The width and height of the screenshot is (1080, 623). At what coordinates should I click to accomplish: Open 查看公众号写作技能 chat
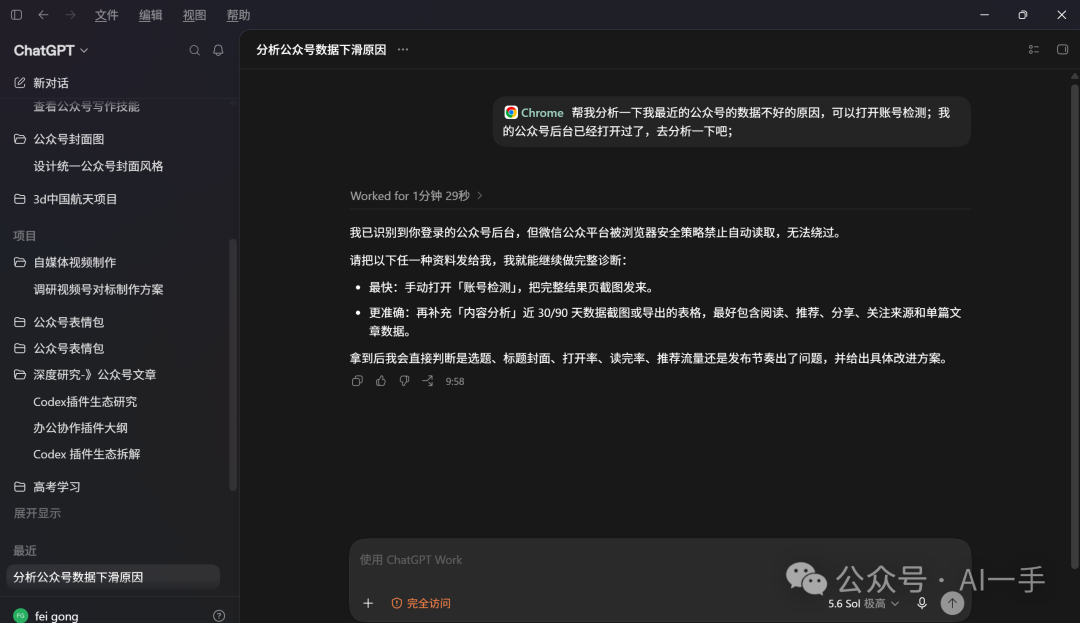tap(86, 107)
